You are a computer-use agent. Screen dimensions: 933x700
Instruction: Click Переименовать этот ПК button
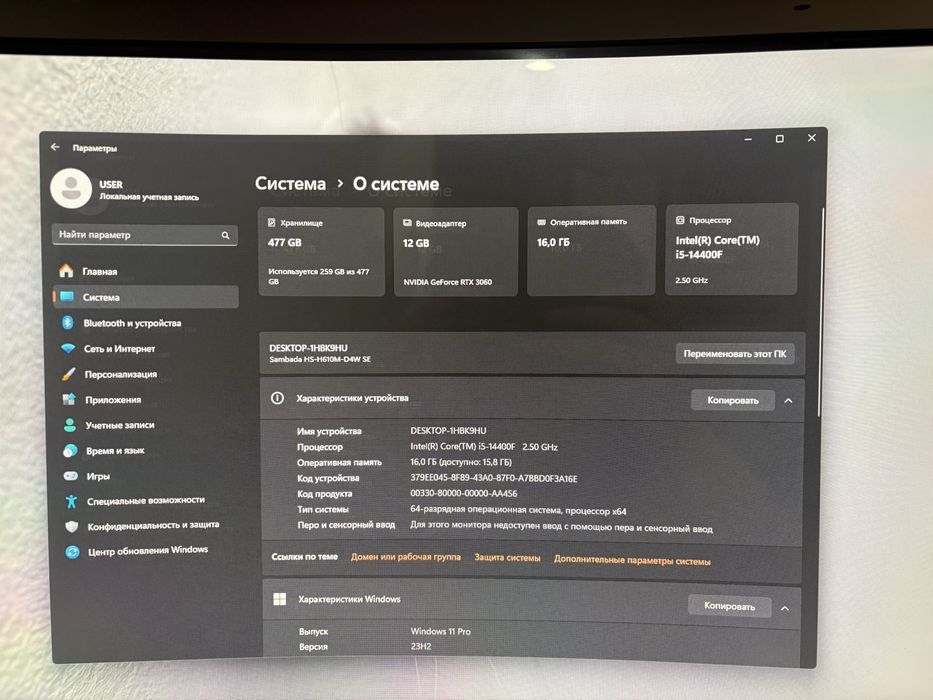click(x=735, y=354)
